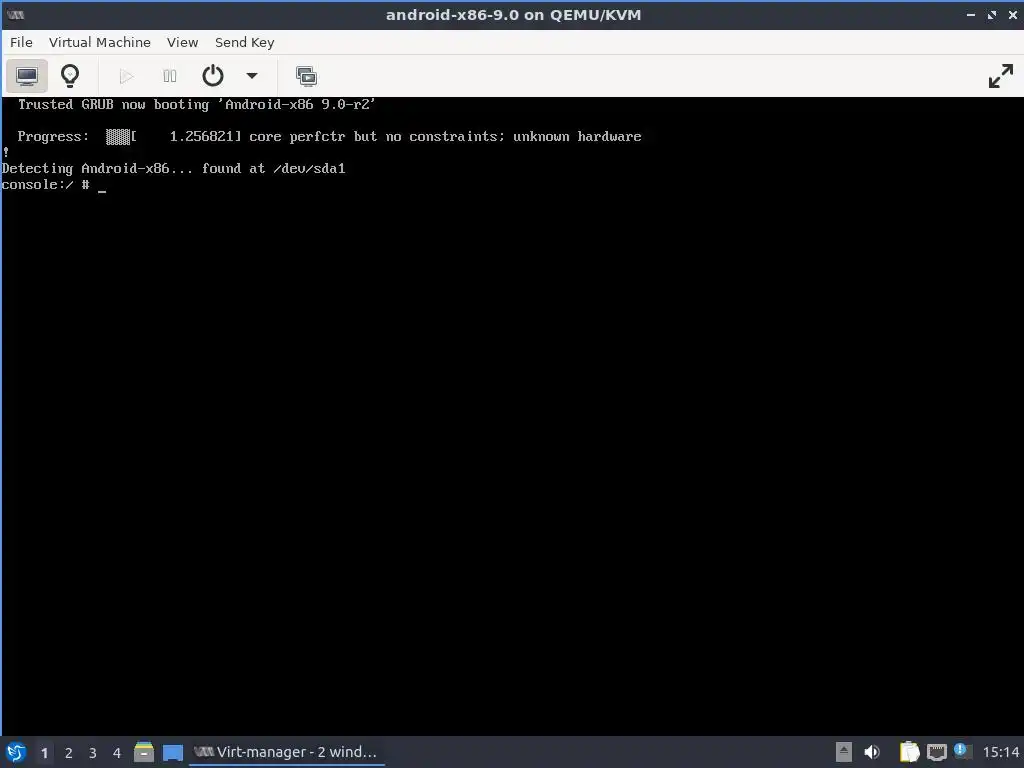1024x768 pixels.
Task: Expand shutdown options dropdown arrow
Action: coord(251,76)
